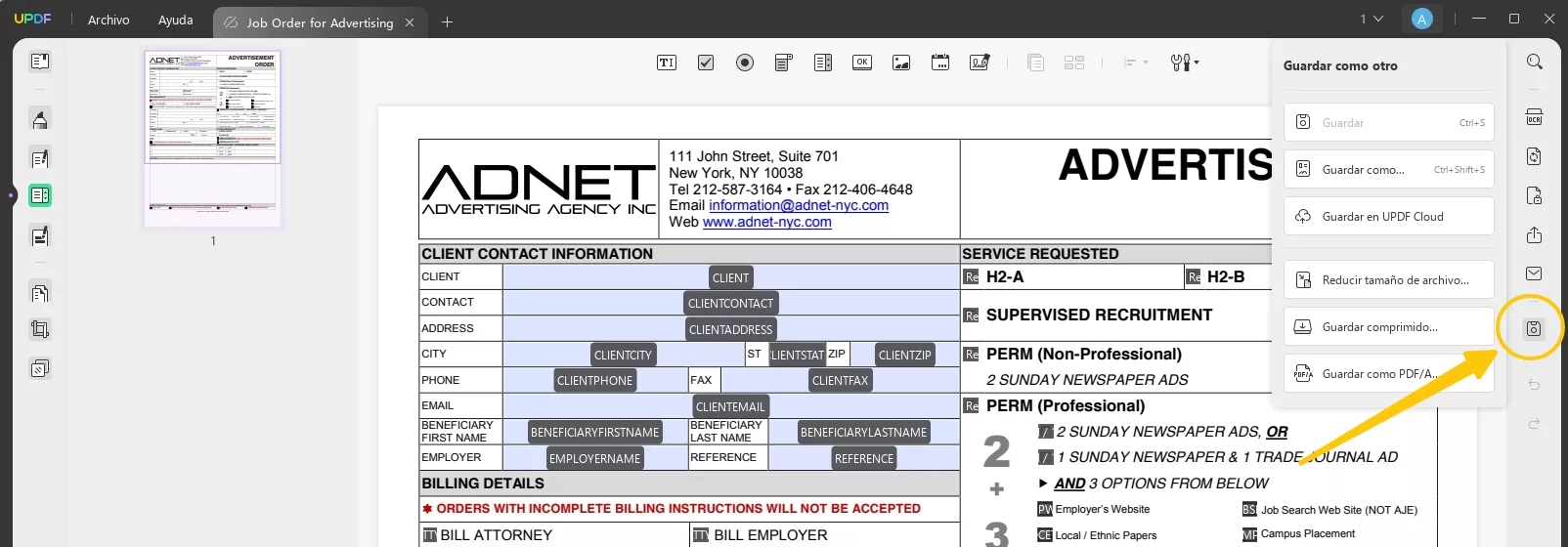Select the EMPLOYERNAME form field
1568x547 pixels.
(595, 458)
